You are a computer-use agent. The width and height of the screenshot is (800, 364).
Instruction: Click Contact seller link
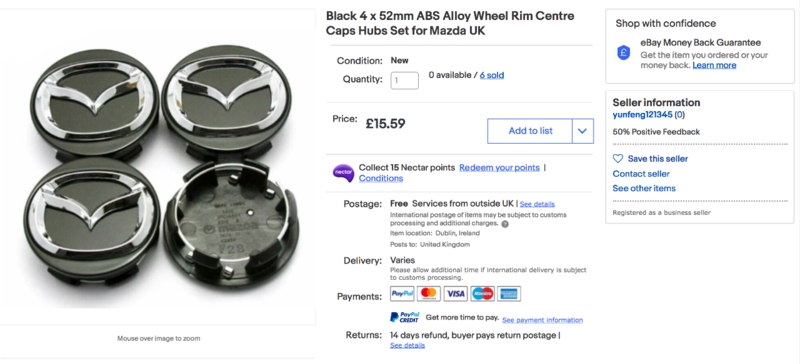641,174
